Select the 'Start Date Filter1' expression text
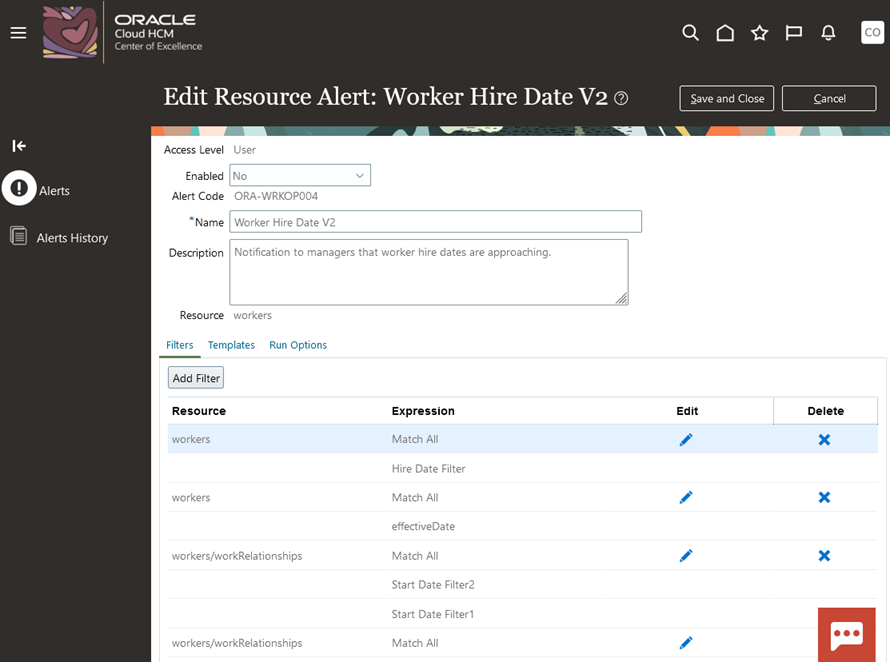 pyautogui.click(x=433, y=614)
